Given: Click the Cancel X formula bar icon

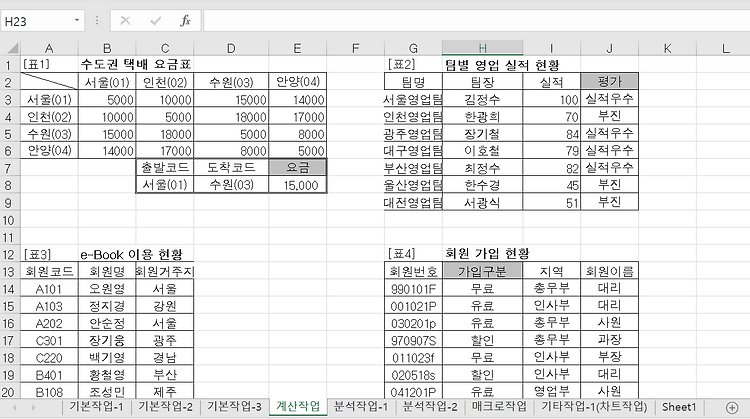Looking at the screenshot, I should [x=125, y=21].
